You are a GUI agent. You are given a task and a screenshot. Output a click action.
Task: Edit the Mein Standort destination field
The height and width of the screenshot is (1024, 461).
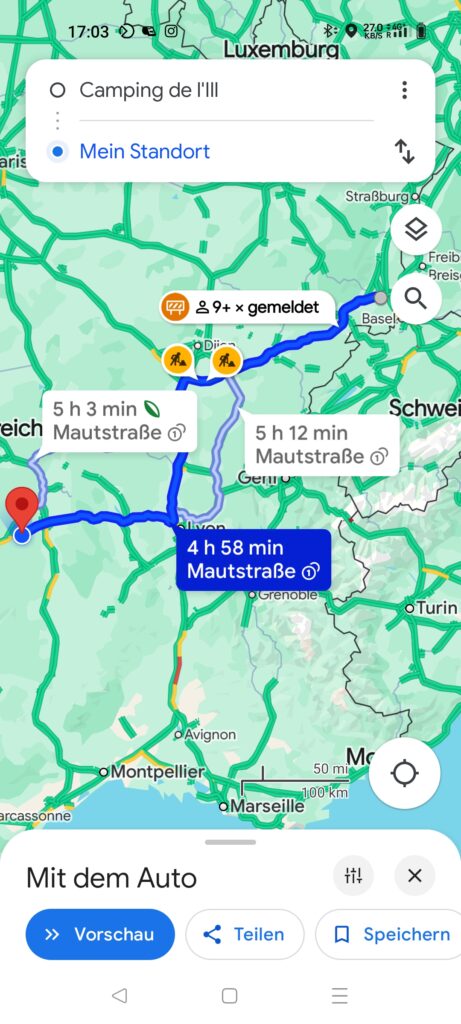pos(226,152)
